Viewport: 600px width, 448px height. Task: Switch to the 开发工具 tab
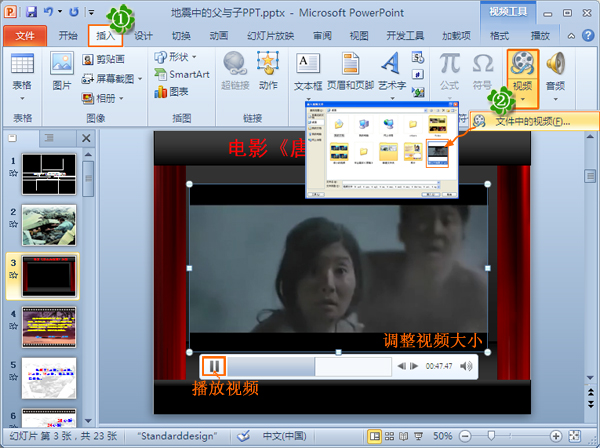pos(405,36)
